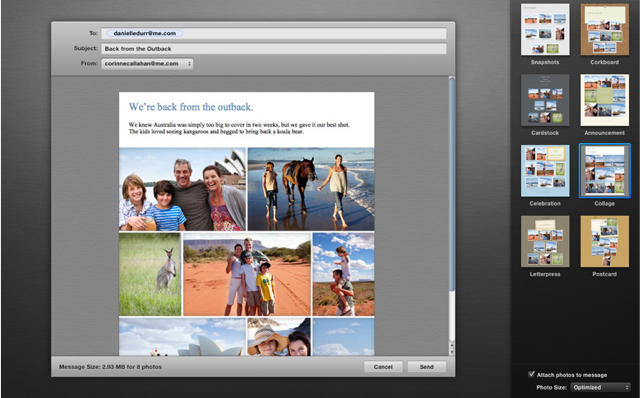Select the beach photo with horse
Screen dimensions: 640x398
311,189
